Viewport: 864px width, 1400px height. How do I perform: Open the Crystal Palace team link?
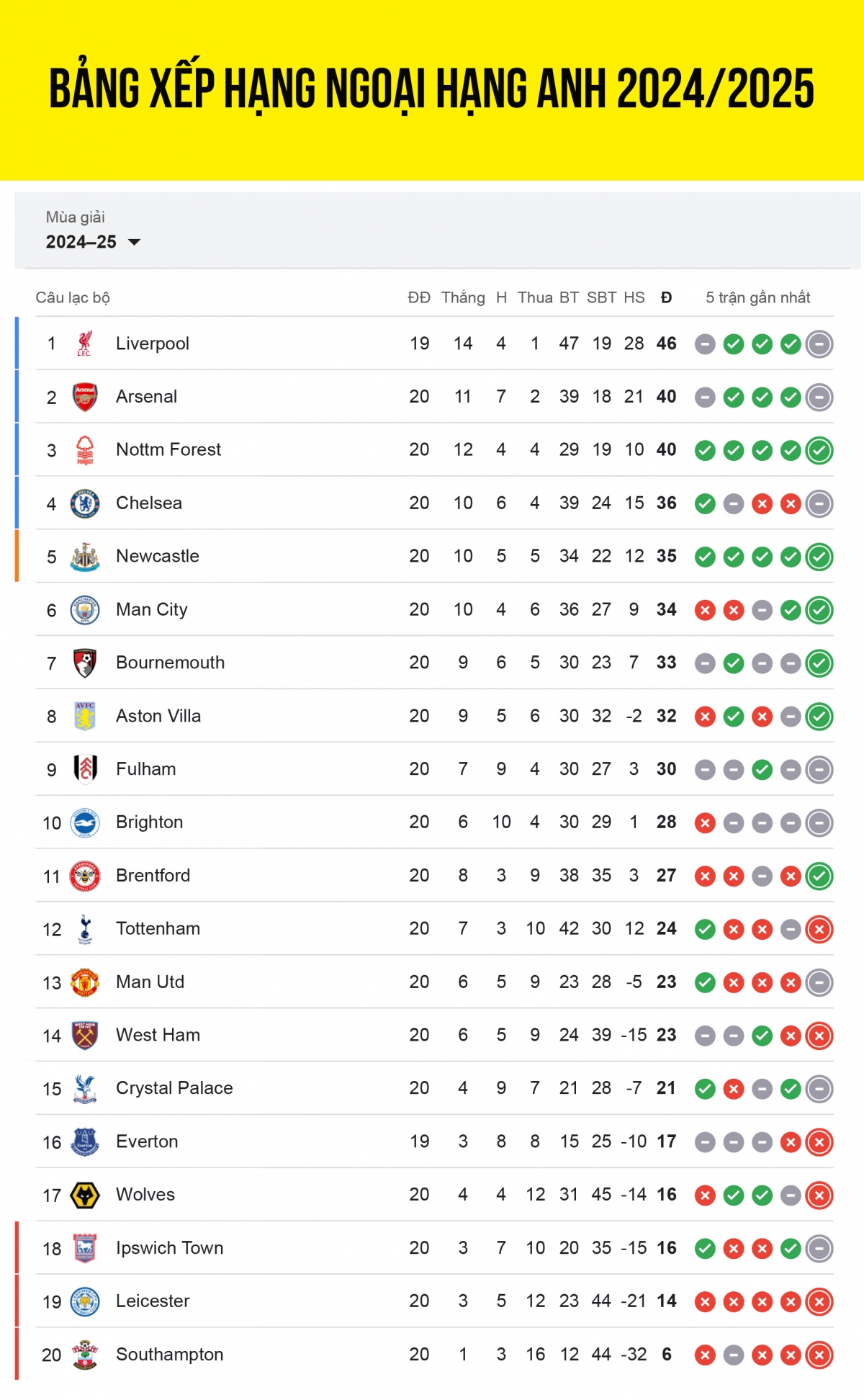(174, 1088)
